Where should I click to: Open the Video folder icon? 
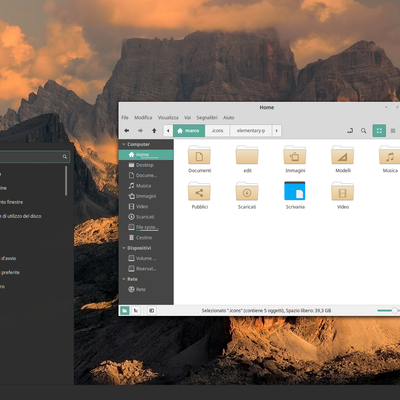343,195
